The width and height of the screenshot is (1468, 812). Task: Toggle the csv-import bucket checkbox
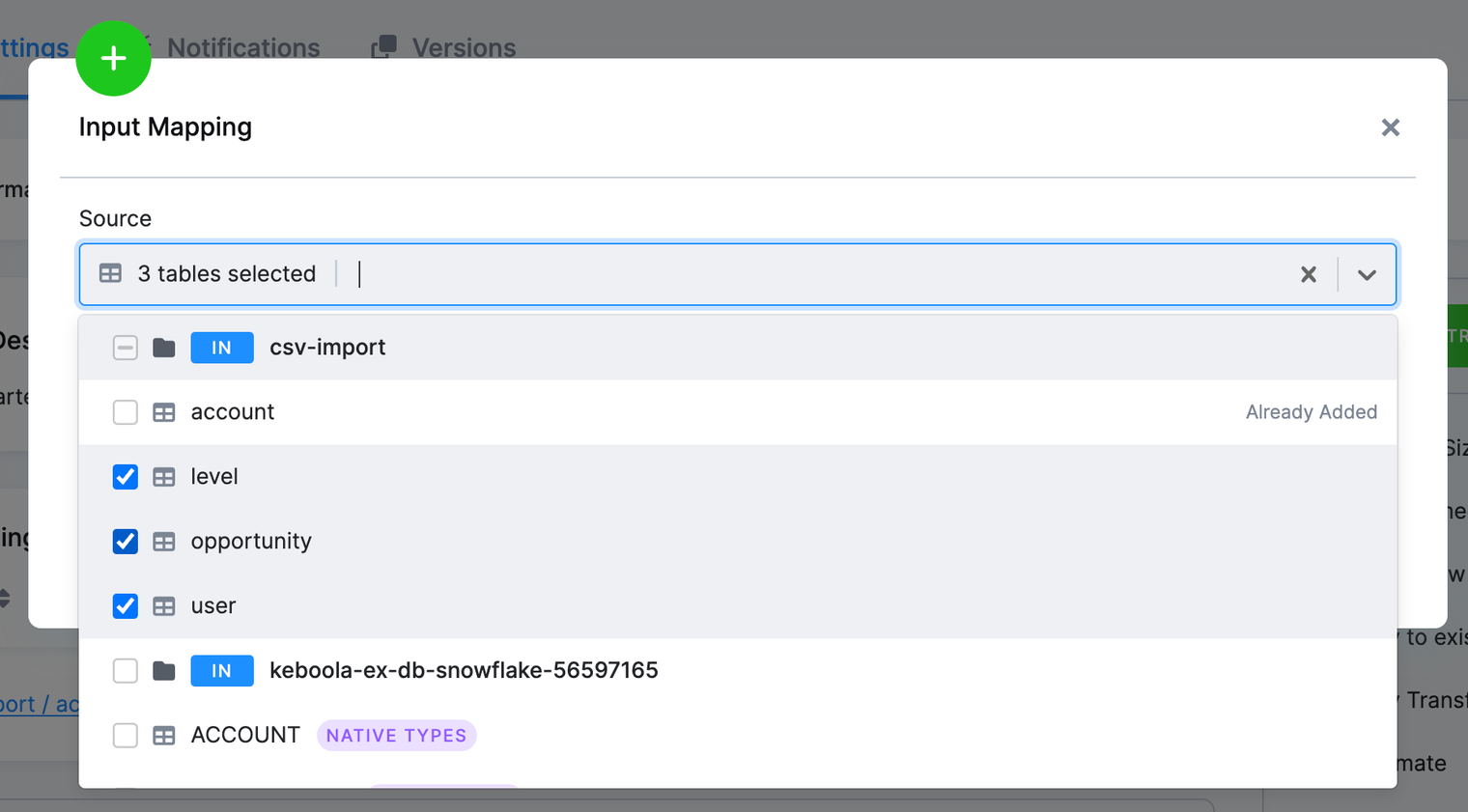(x=125, y=348)
